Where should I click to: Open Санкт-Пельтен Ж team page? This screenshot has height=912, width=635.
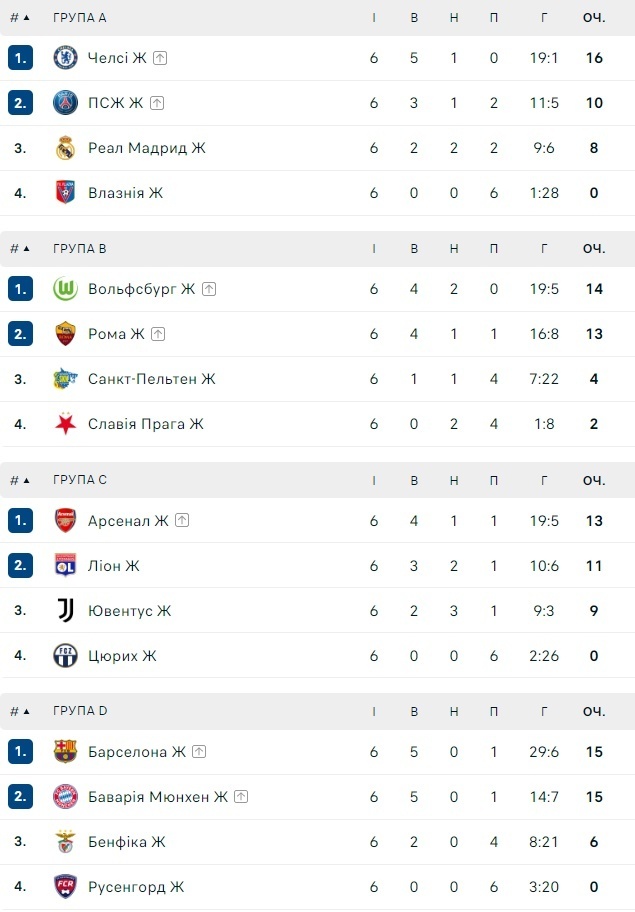(x=151, y=379)
